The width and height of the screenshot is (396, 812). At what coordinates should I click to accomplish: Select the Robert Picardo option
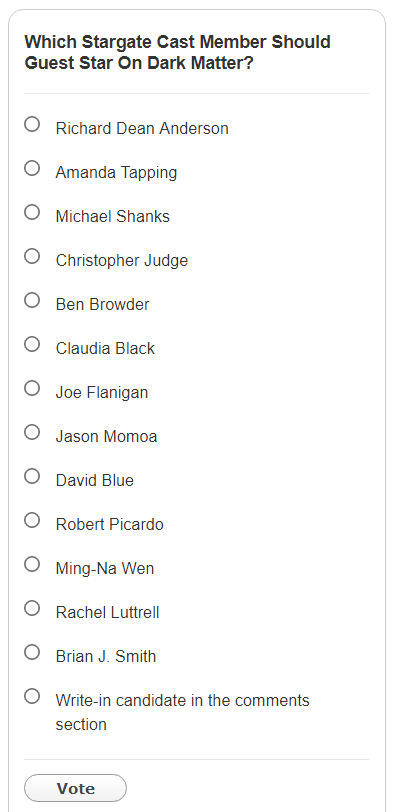coord(32,520)
